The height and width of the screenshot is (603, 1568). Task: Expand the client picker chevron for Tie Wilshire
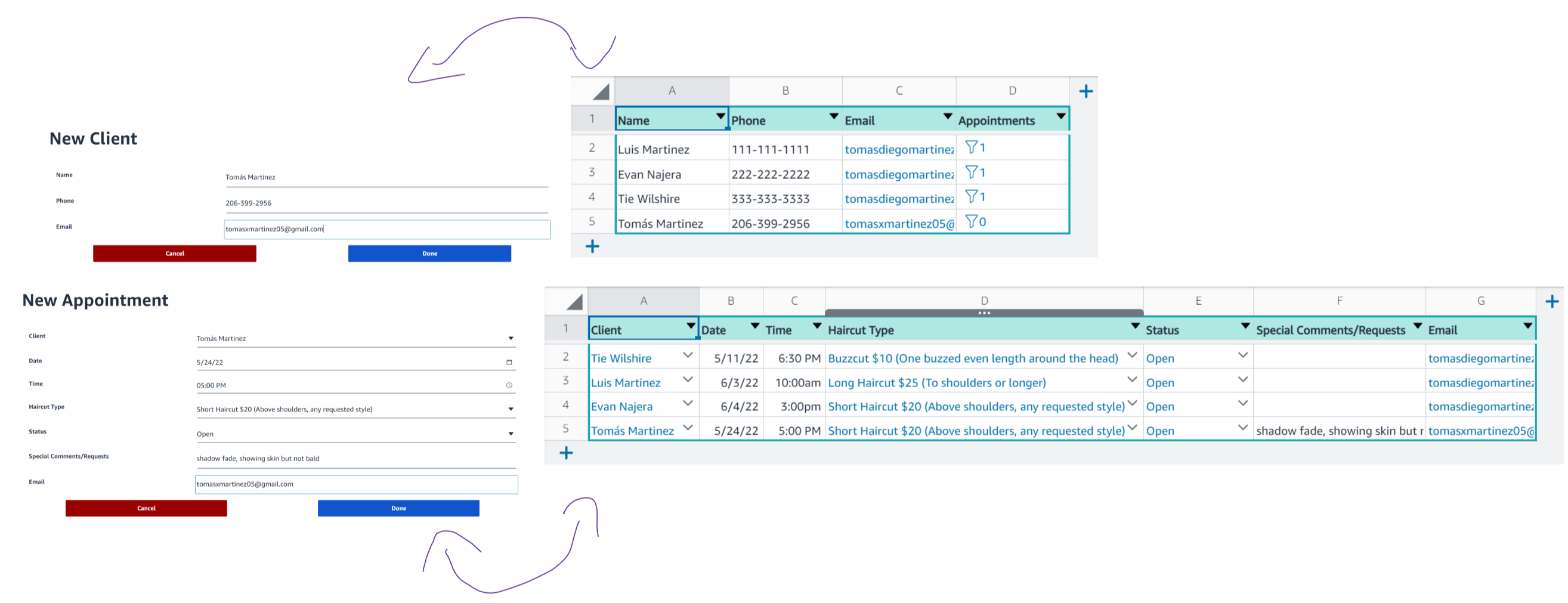[x=687, y=355]
